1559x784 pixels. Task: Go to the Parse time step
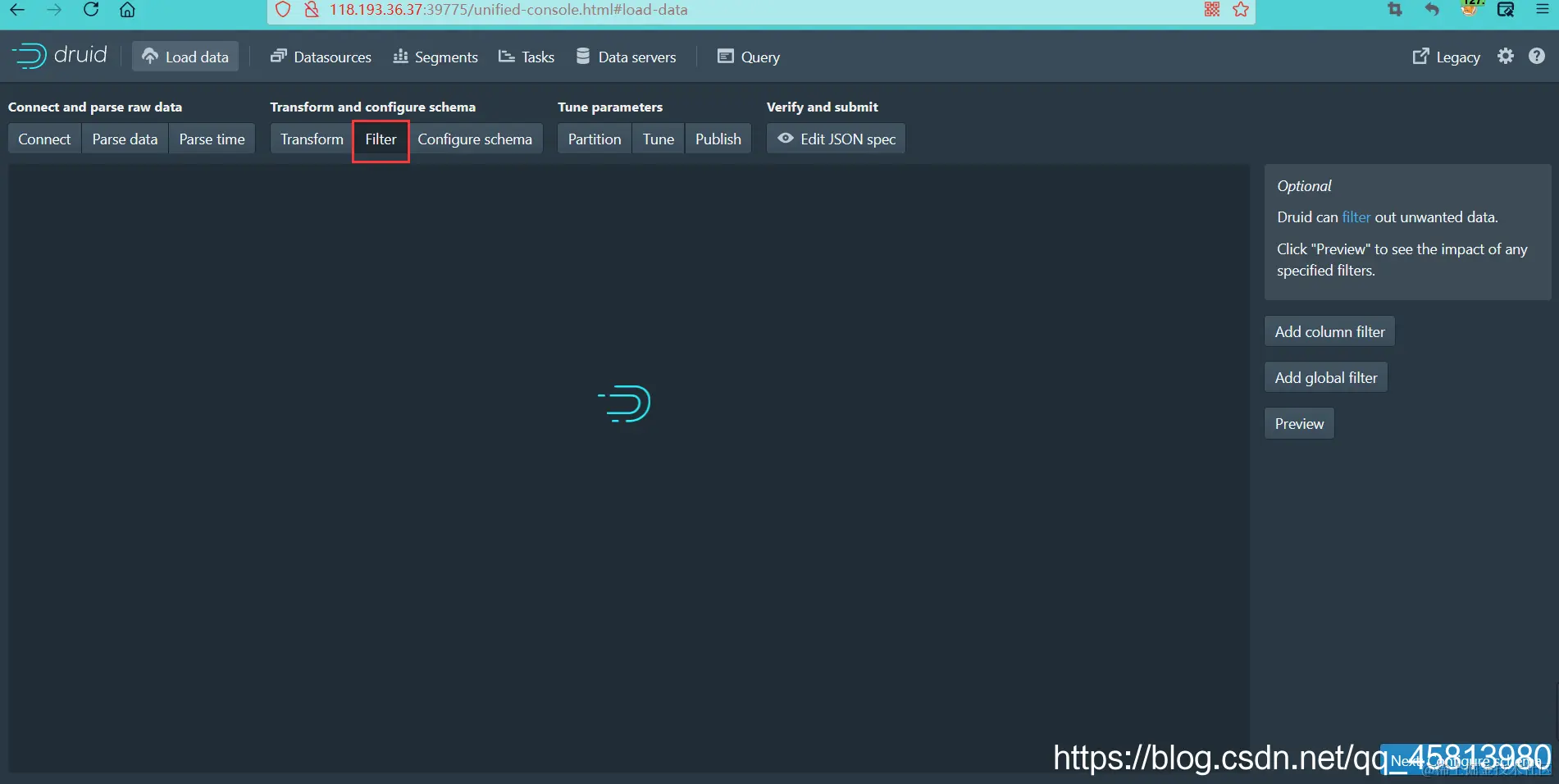[x=212, y=139]
